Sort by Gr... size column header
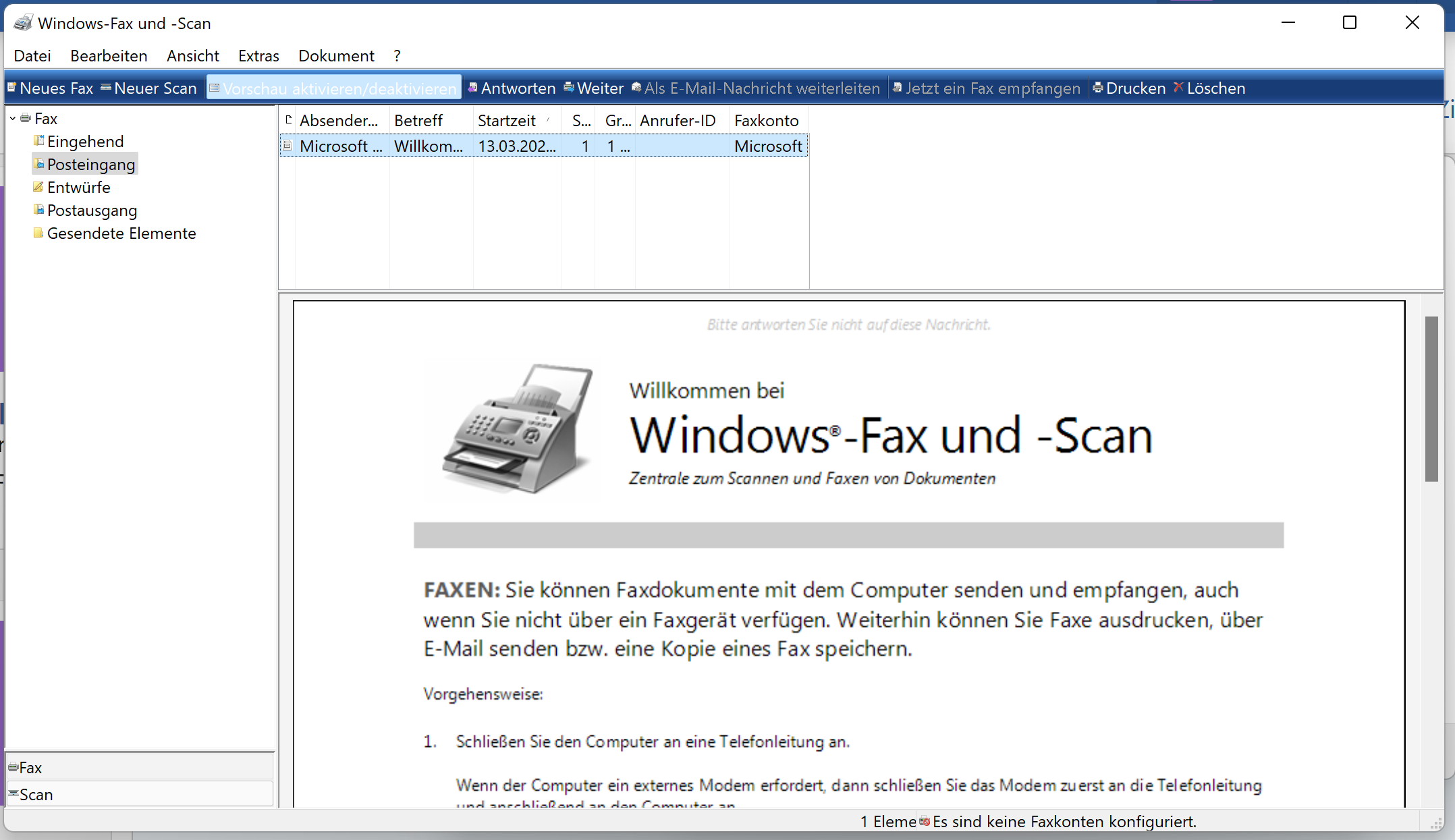Image resolution: width=1455 pixels, height=840 pixels. [x=615, y=120]
